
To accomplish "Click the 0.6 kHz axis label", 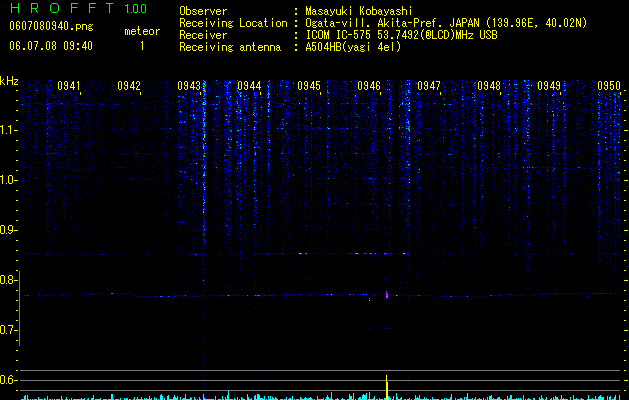I will point(8,380).
